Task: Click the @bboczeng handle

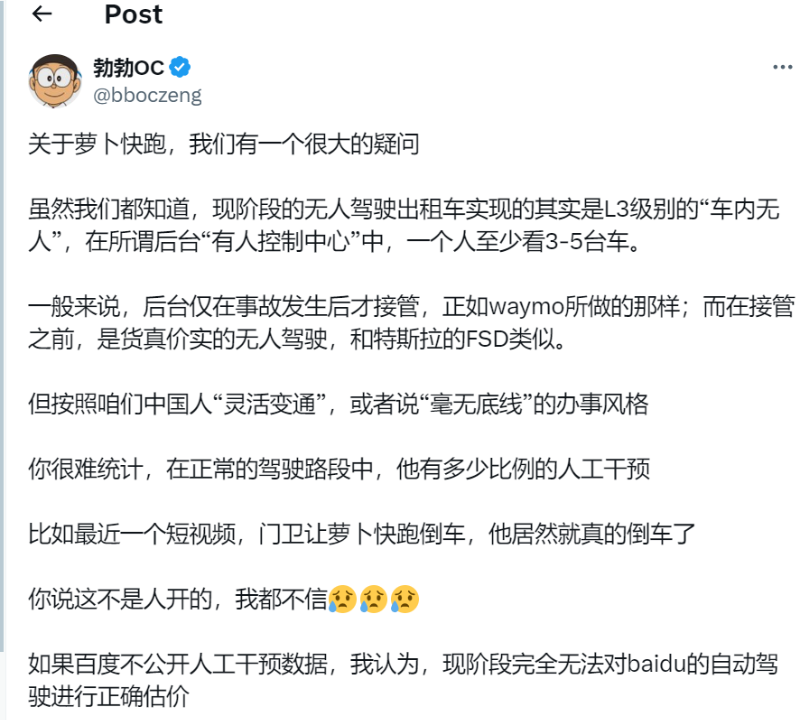Action: 147,95
